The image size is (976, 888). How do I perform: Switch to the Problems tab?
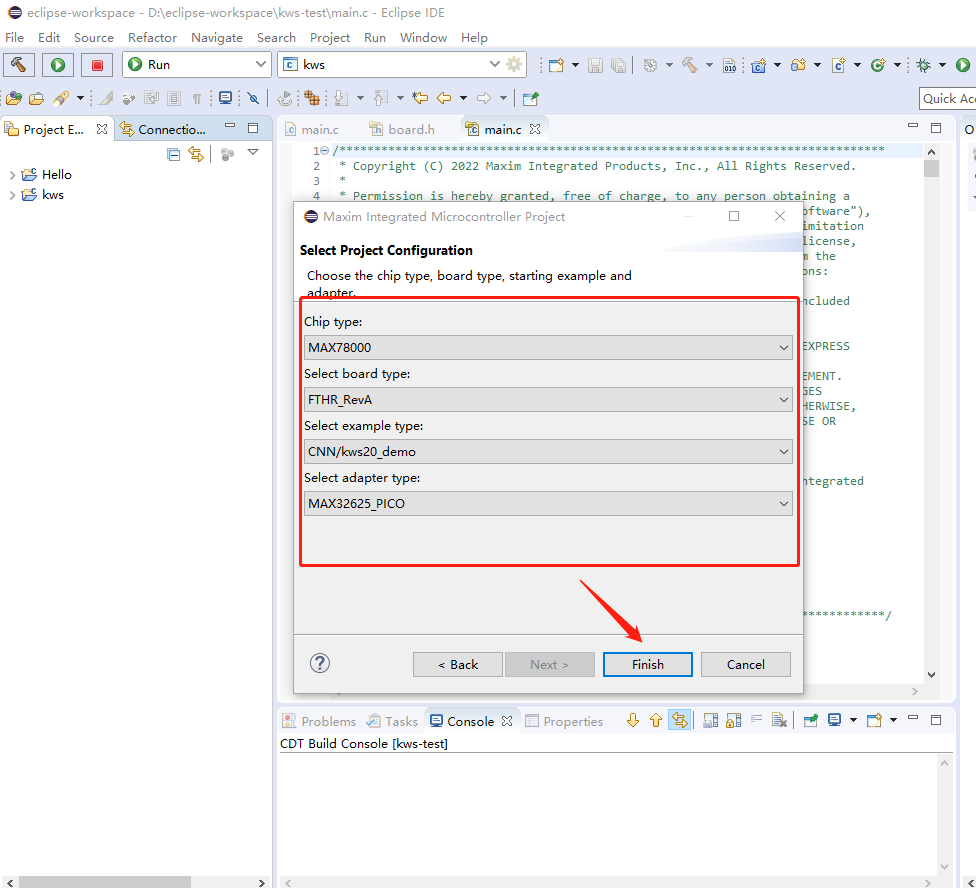pyautogui.click(x=319, y=721)
